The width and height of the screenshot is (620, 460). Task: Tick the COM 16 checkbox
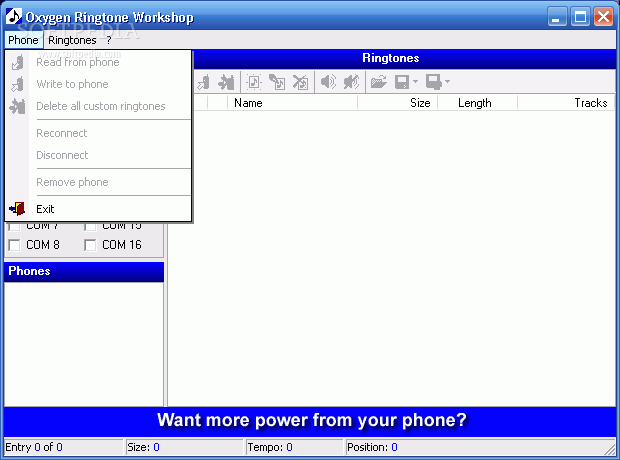(90, 245)
